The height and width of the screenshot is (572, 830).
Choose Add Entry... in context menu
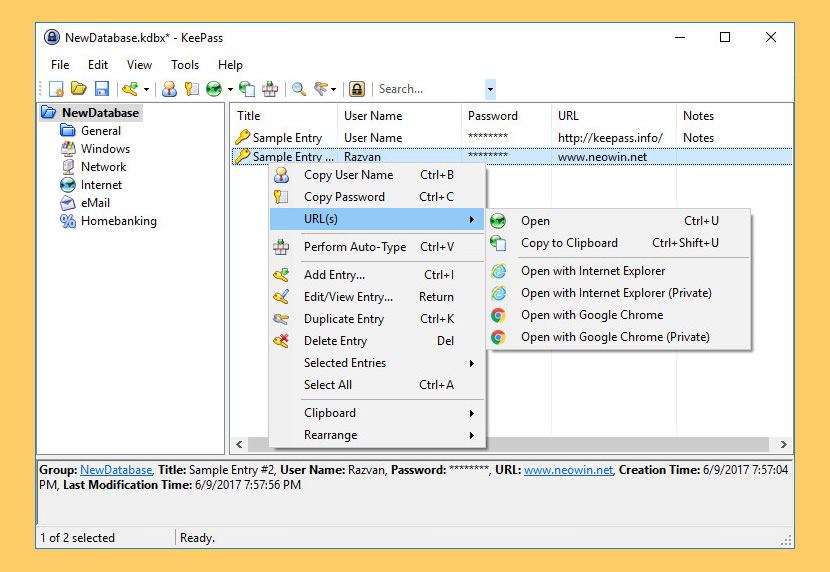[x=377, y=275]
